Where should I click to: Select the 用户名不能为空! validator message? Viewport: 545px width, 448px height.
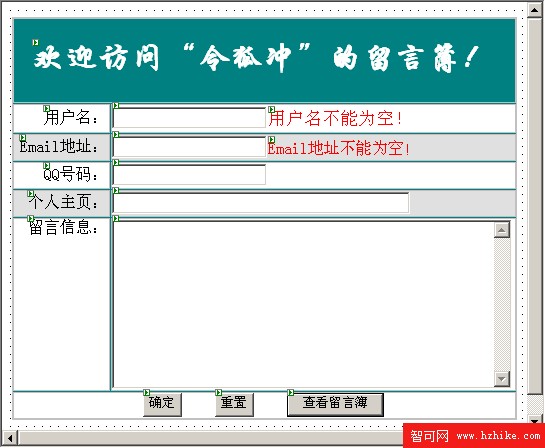(335, 118)
